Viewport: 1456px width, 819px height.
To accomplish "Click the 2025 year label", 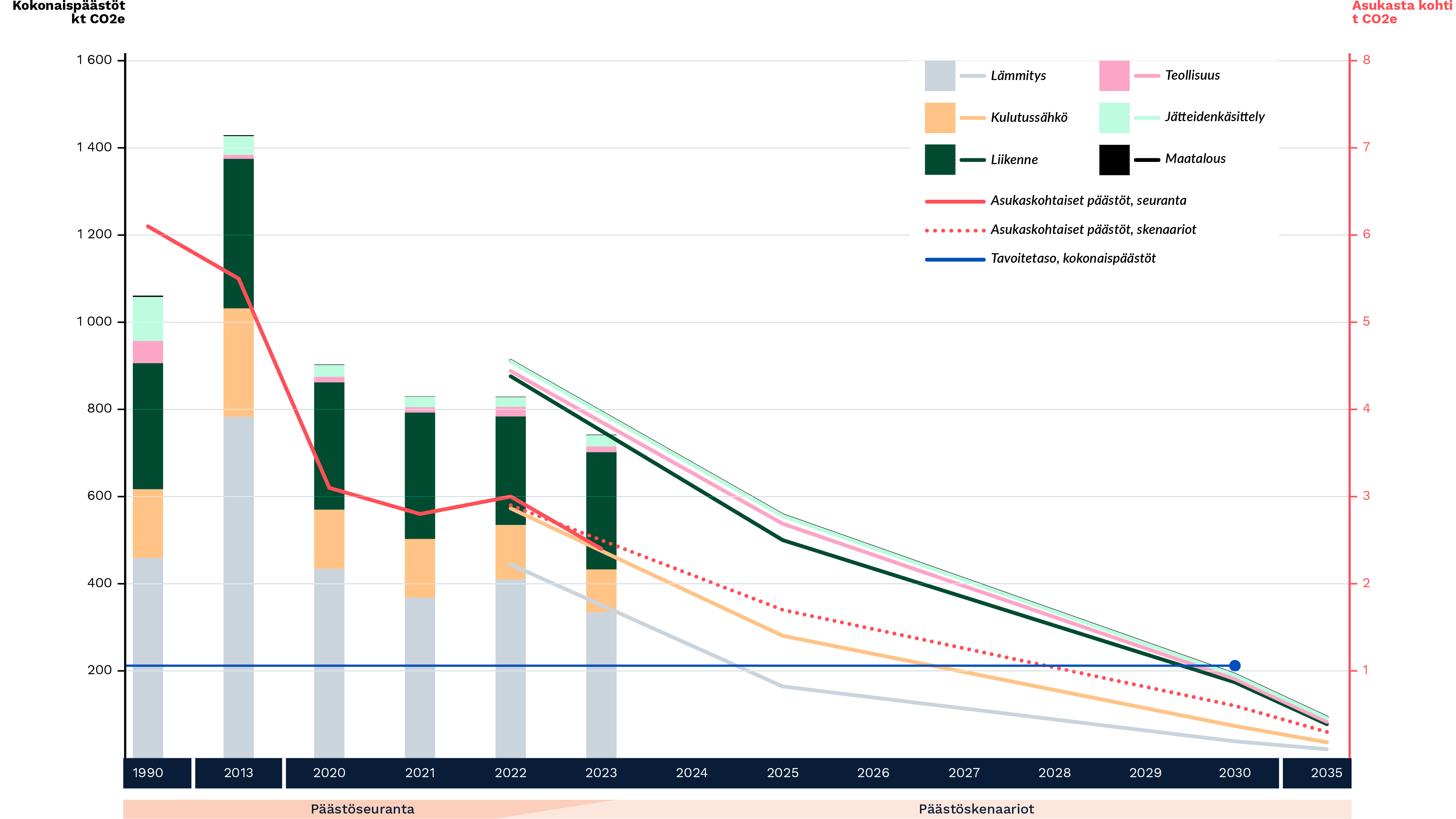I will [x=782, y=773].
